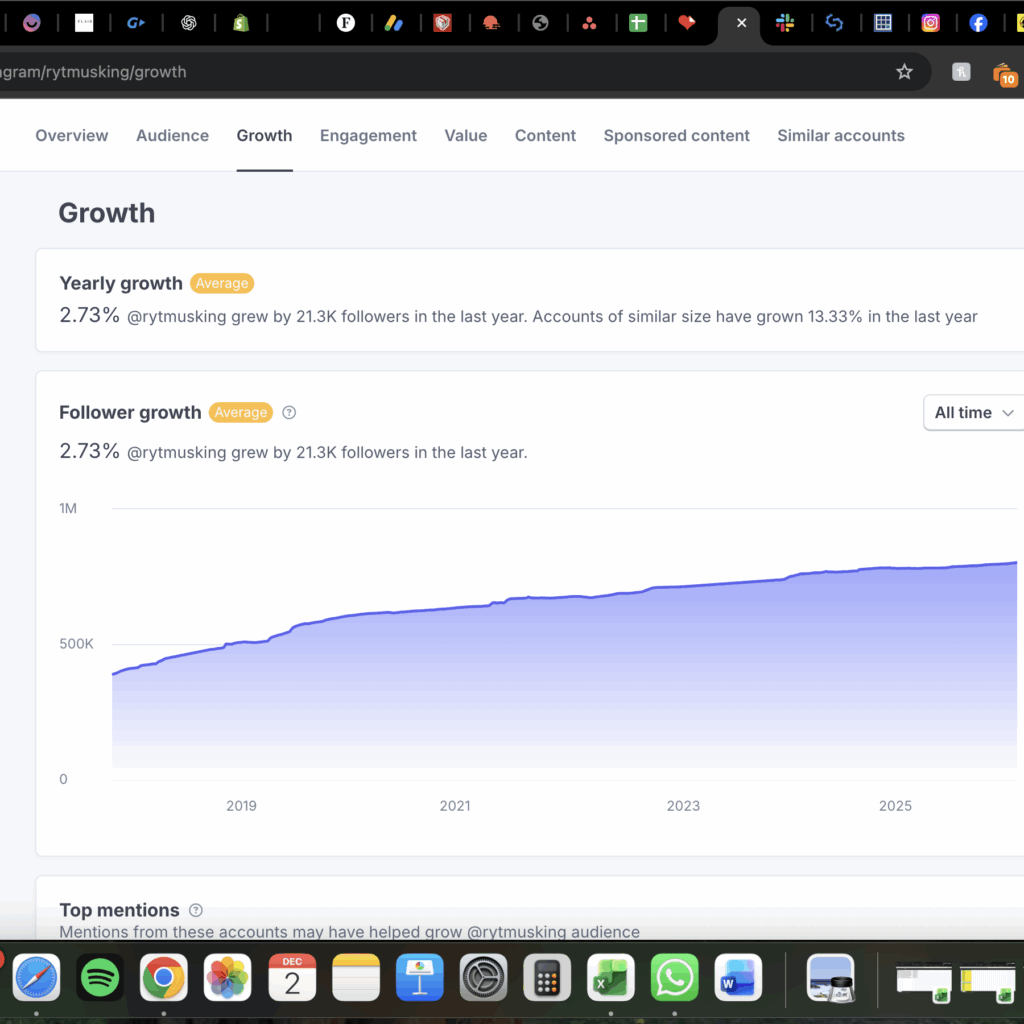Select the Sponsored content tab

point(676,136)
